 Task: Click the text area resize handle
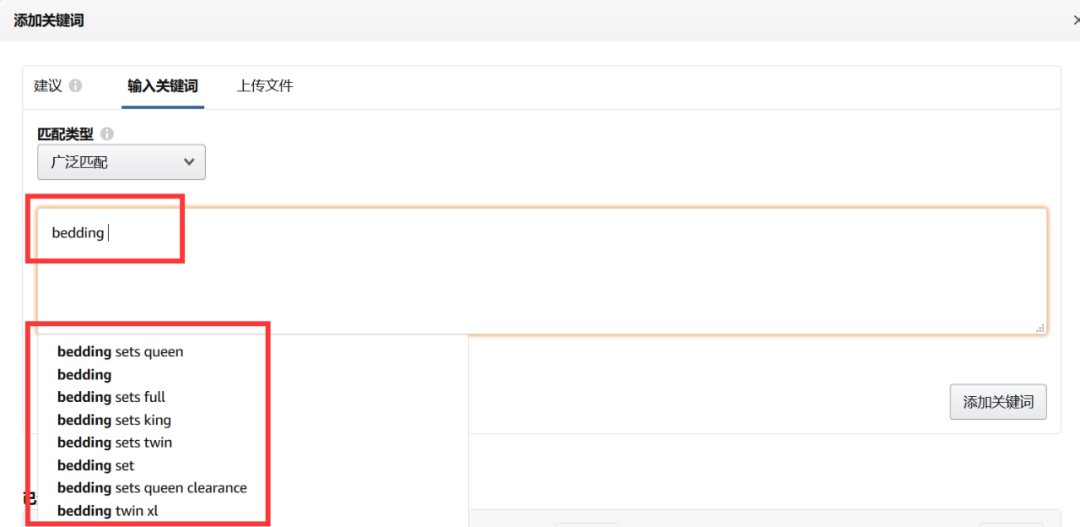(1040, 327)
